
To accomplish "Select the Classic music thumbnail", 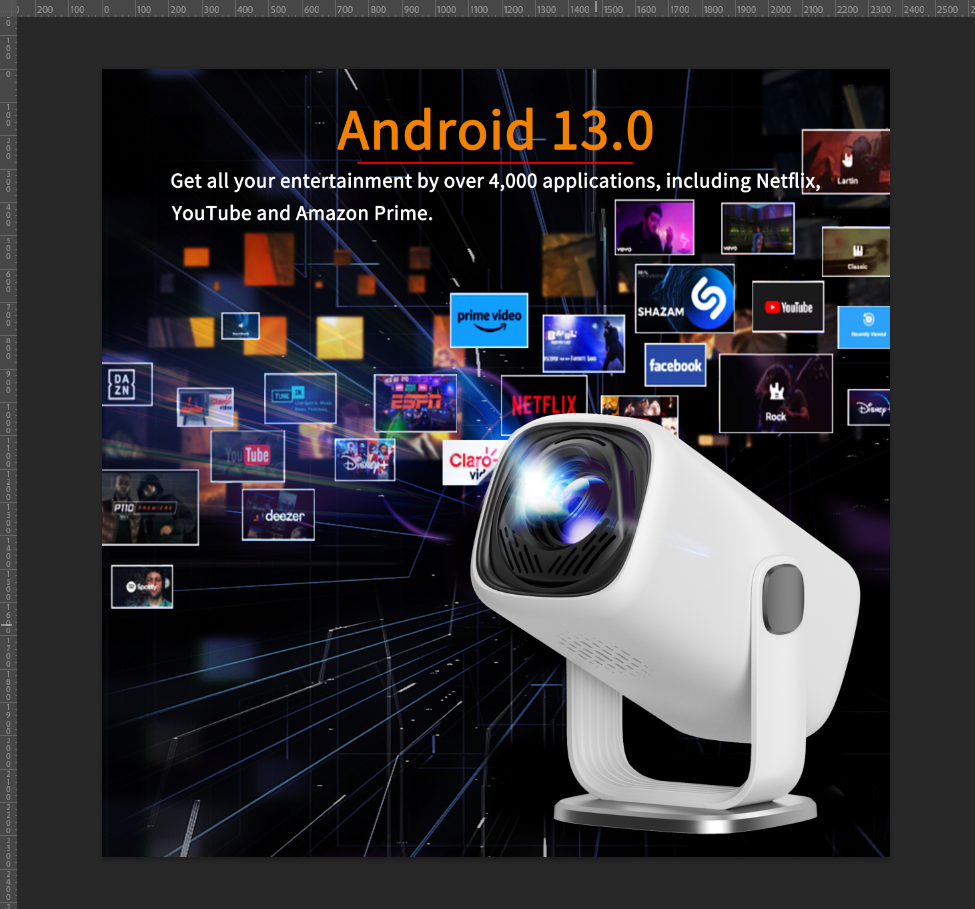I will [x=856, y=251].
